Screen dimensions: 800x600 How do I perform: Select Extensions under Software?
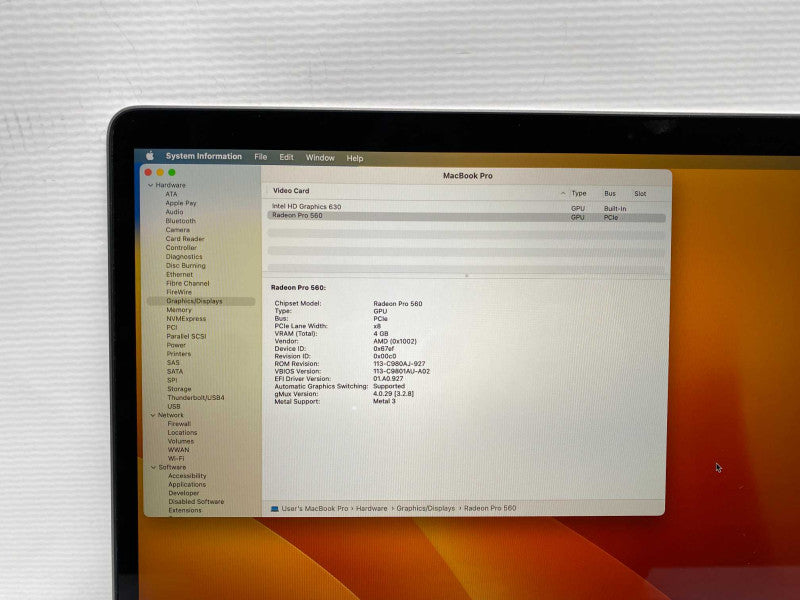pos(185,510)
